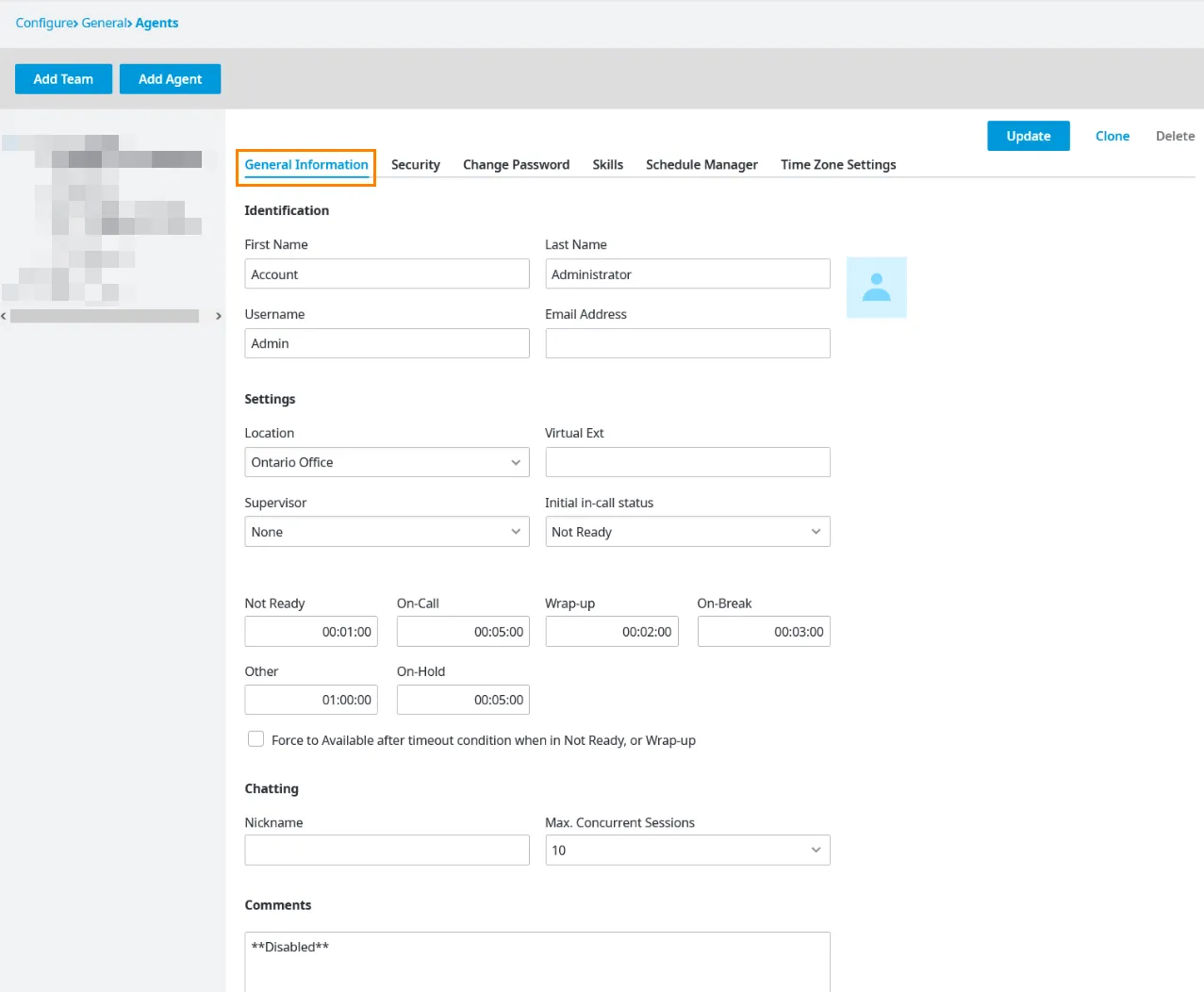The height and width of the screenshot is (992, 1204).
Task: Click into the Username field
Action: (387, 343)
